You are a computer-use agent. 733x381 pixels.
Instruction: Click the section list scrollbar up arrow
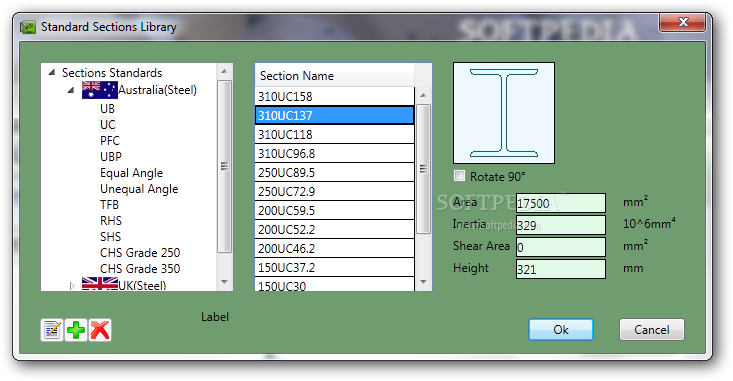(x=423, y=95)
